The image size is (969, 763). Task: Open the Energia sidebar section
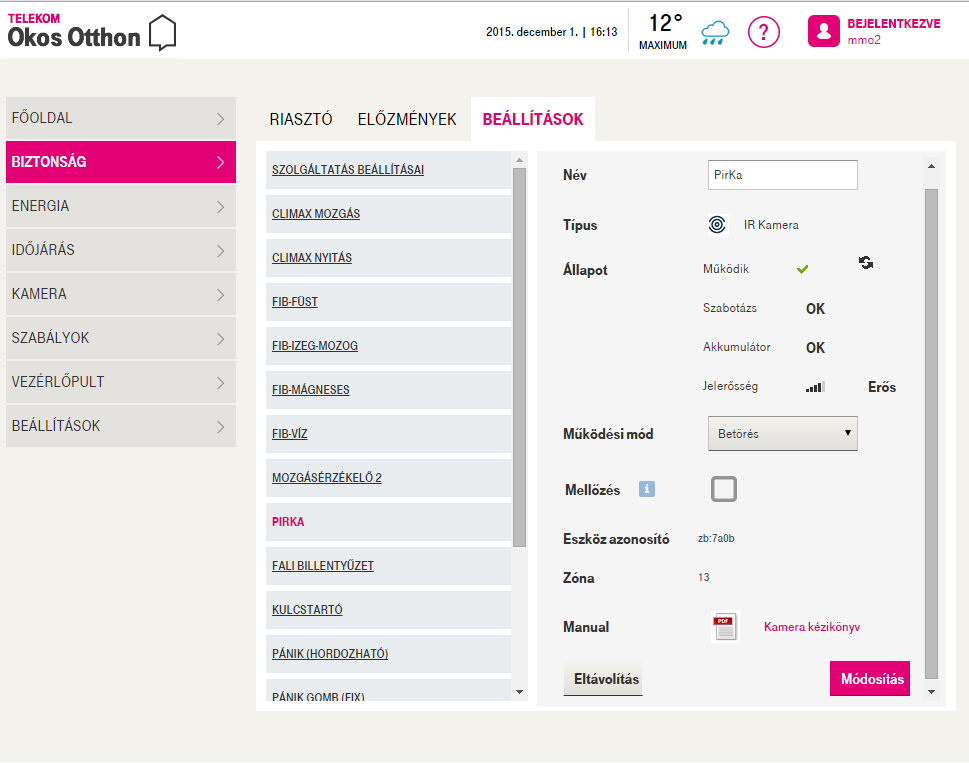121,206
